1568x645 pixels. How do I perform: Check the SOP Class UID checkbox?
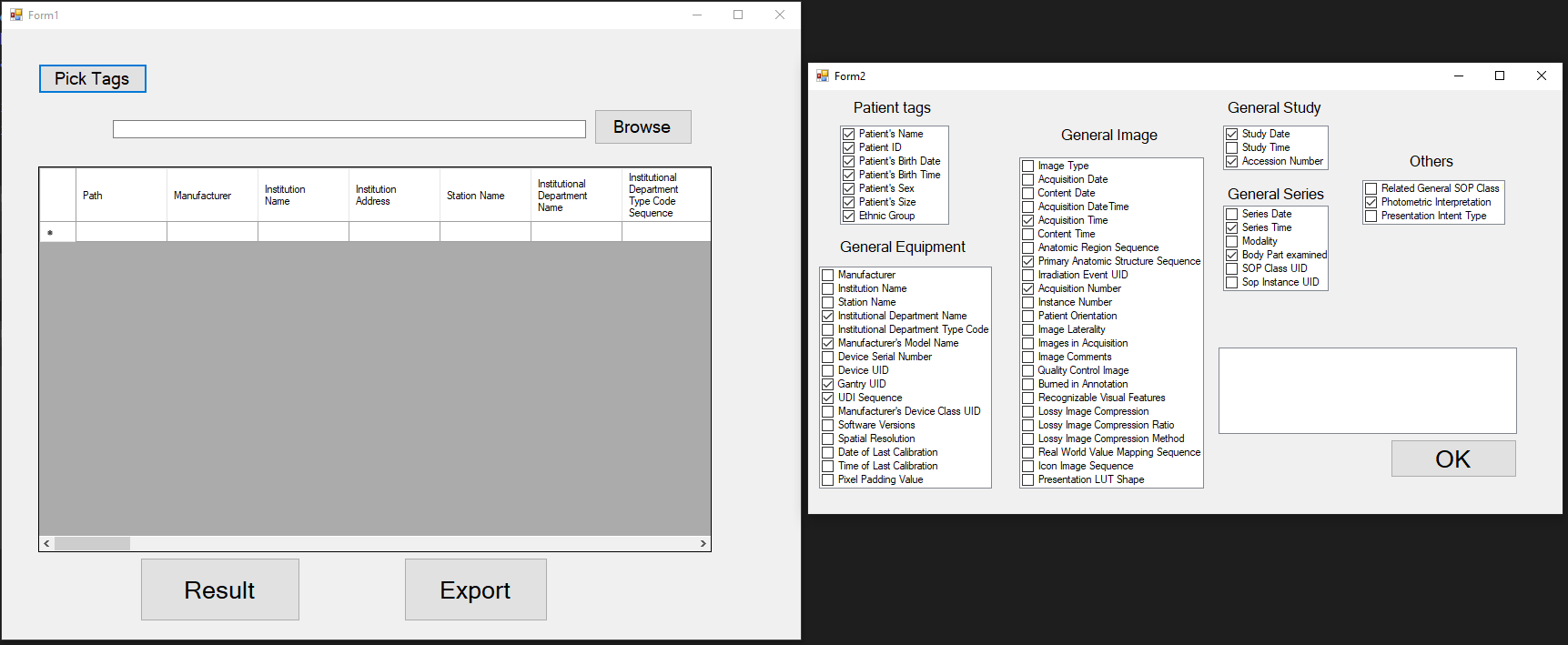pyautogui.click(x=1232, y=268)
